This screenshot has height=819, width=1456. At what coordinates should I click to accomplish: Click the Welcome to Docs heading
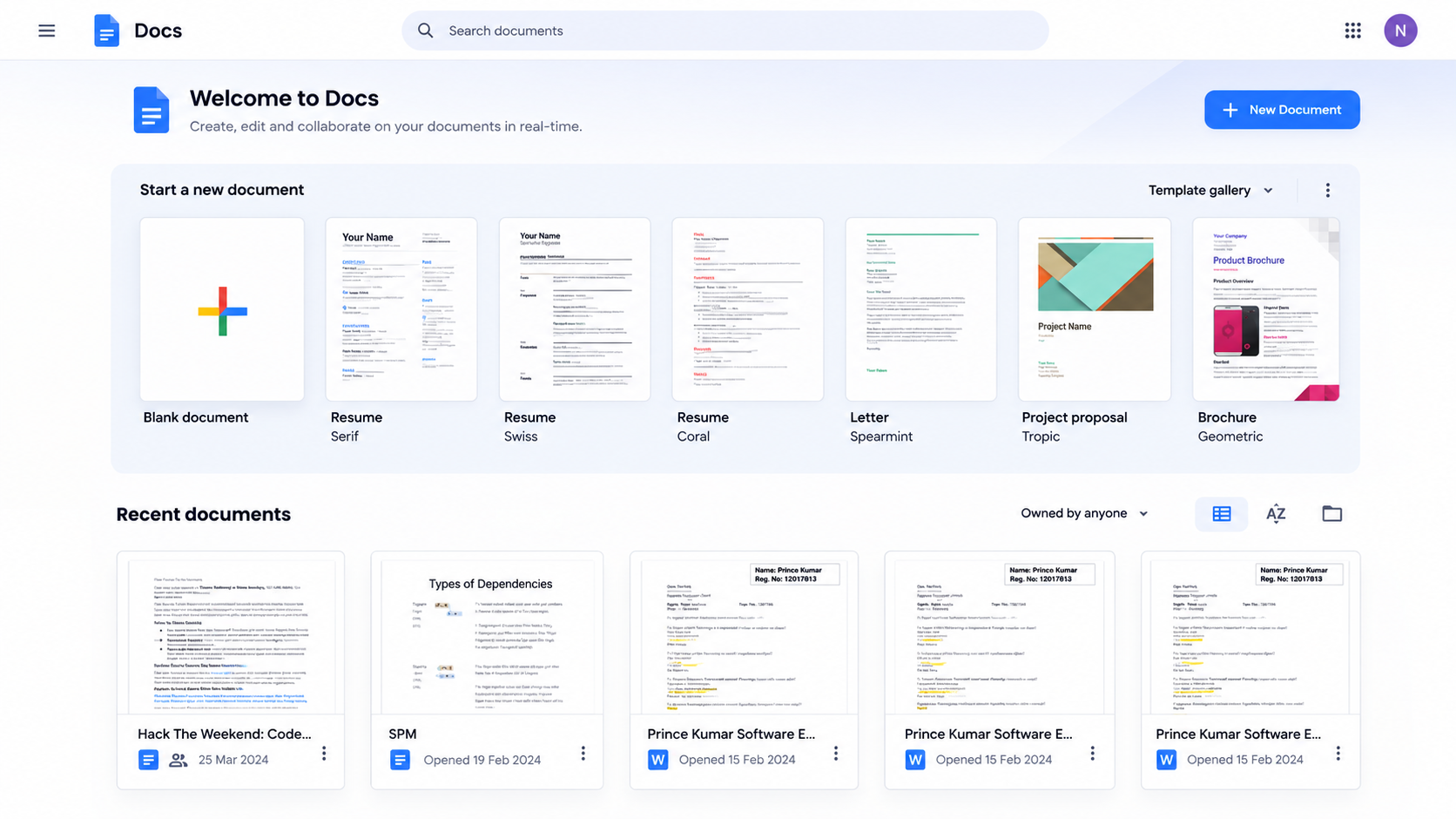tap(284, 98)
